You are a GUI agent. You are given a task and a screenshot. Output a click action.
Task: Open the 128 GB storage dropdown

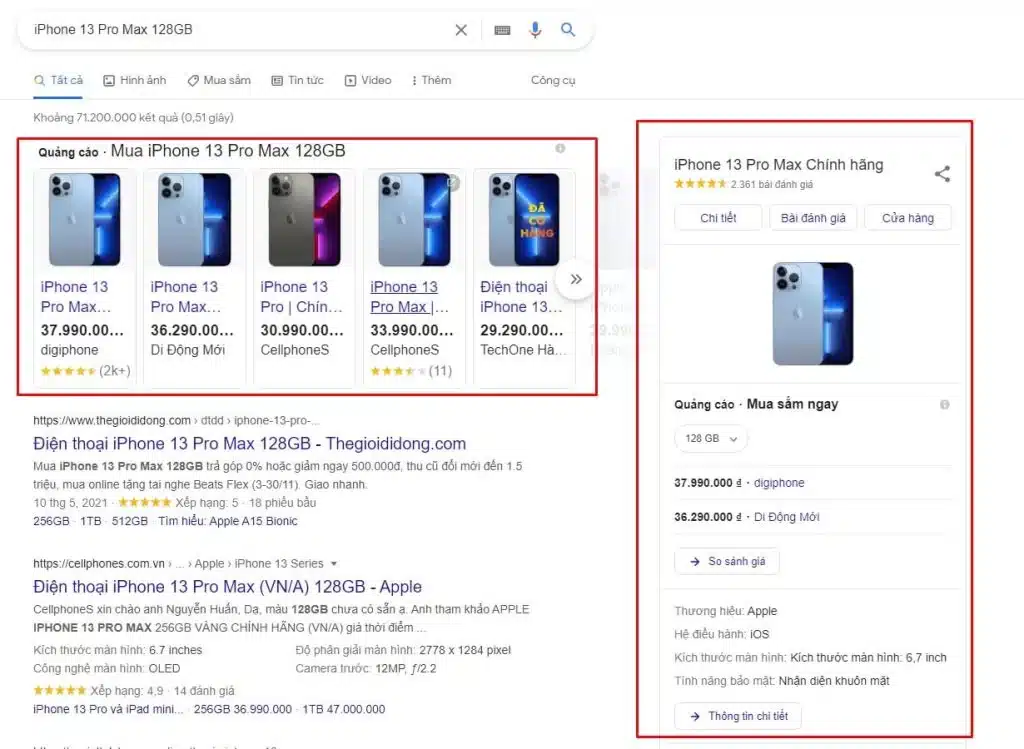[711, 439]
